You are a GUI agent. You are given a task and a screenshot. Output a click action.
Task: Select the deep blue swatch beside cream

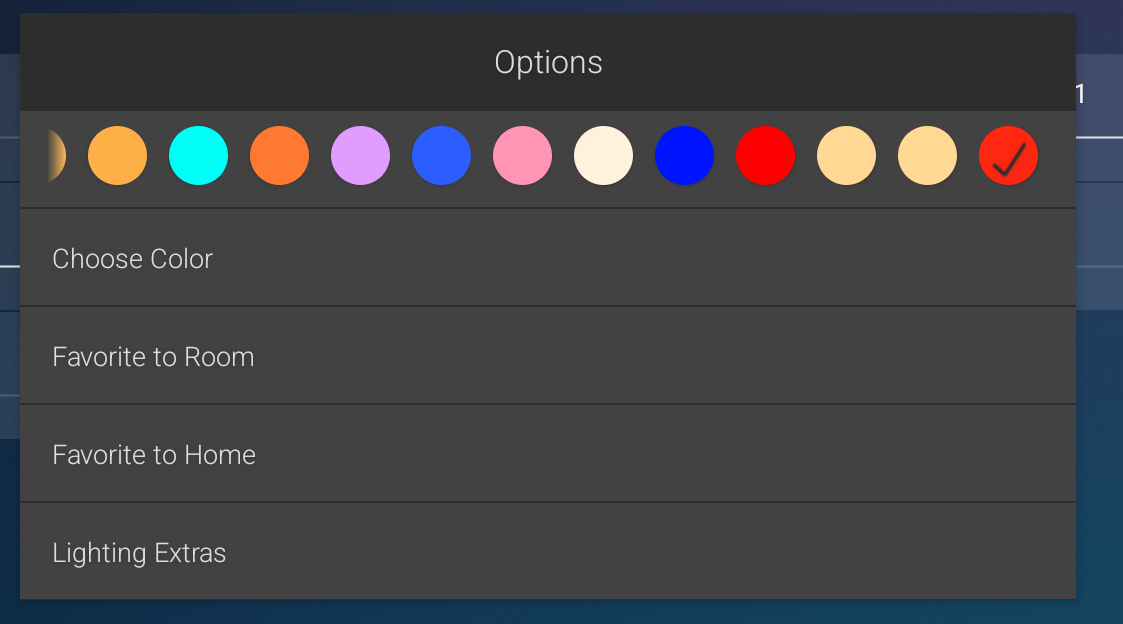(684, 156)
